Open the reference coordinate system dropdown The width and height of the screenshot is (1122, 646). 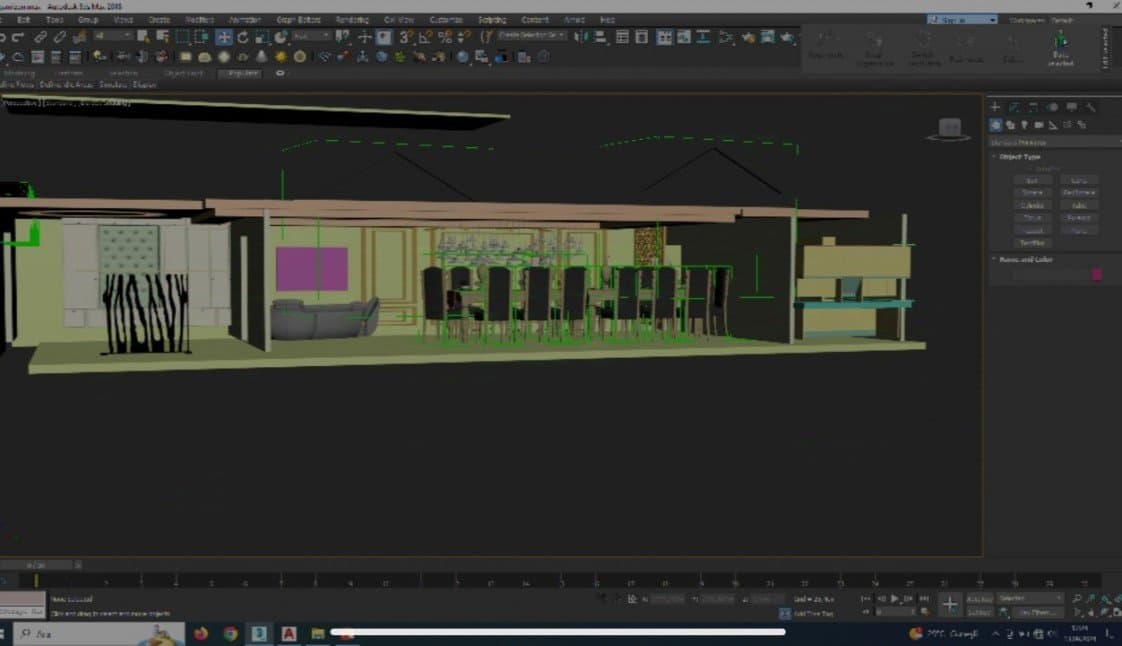click(x=311, y=36)
